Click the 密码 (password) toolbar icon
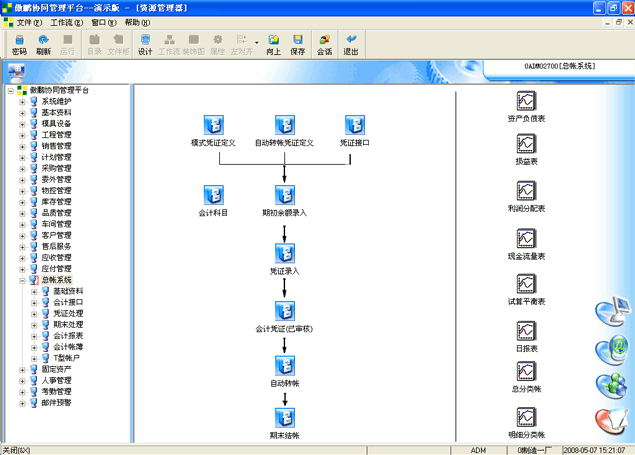Viewport: 635px width, 455px height. [x=18, y=44]
